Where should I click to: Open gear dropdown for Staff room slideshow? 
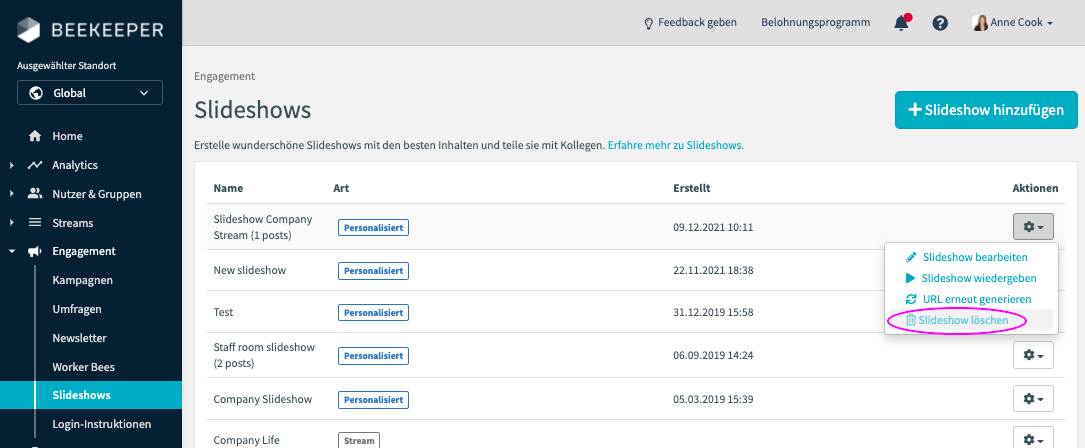pos(1033,355)
